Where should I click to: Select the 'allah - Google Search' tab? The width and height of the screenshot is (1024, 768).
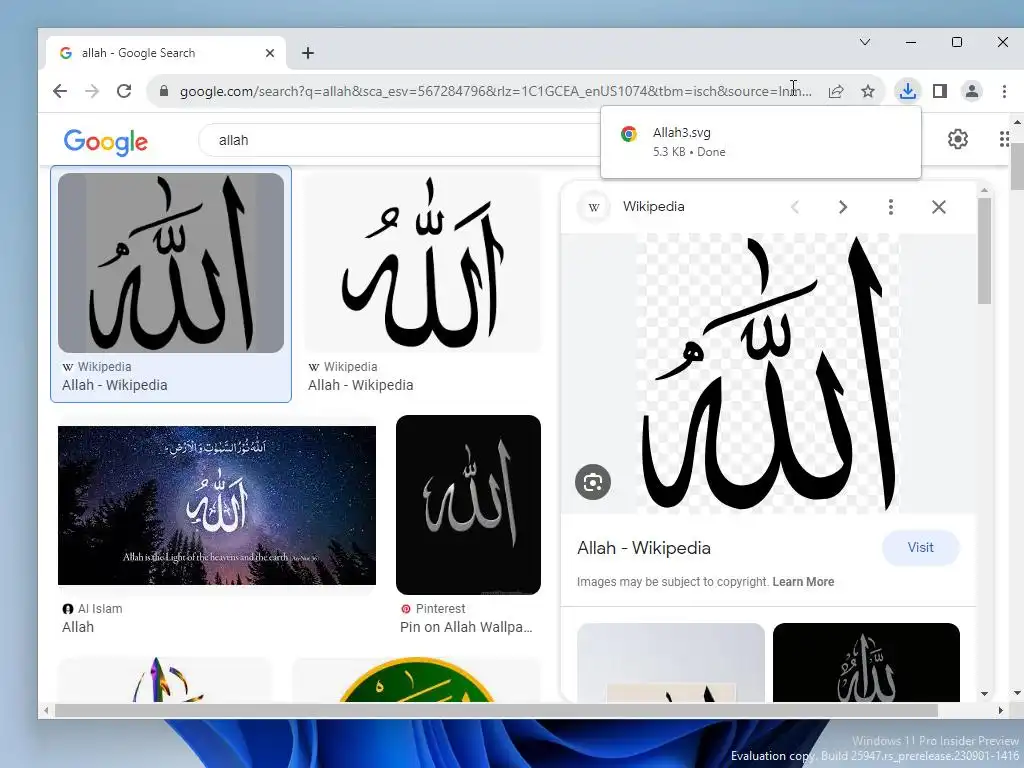[x=166, y=53]
